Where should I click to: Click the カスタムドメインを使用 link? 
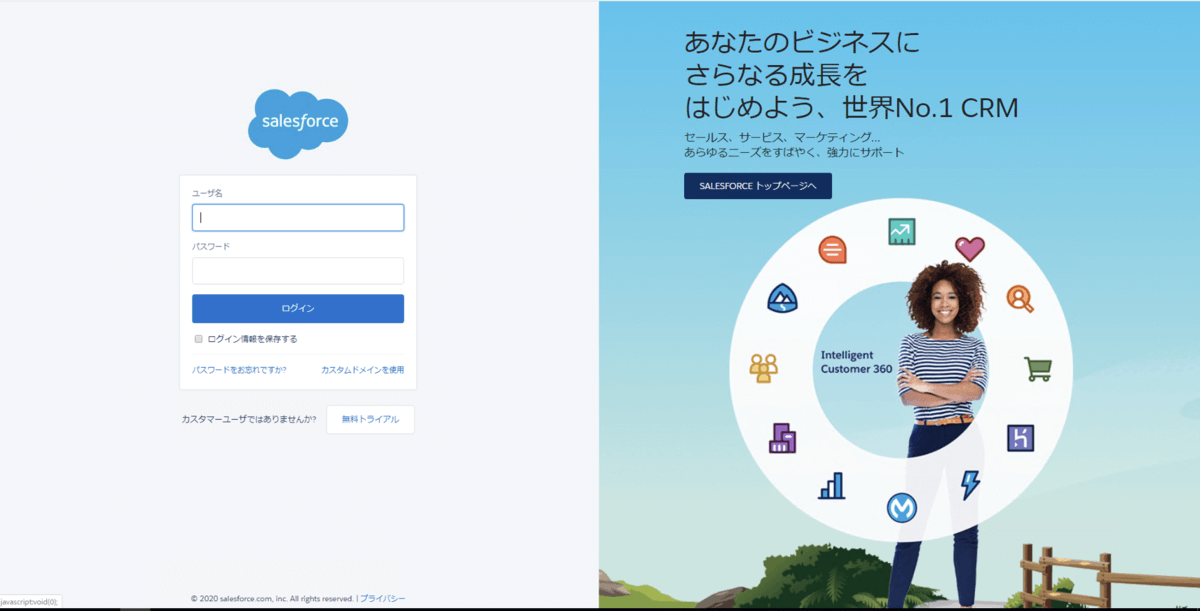click(x=362, y=370)
